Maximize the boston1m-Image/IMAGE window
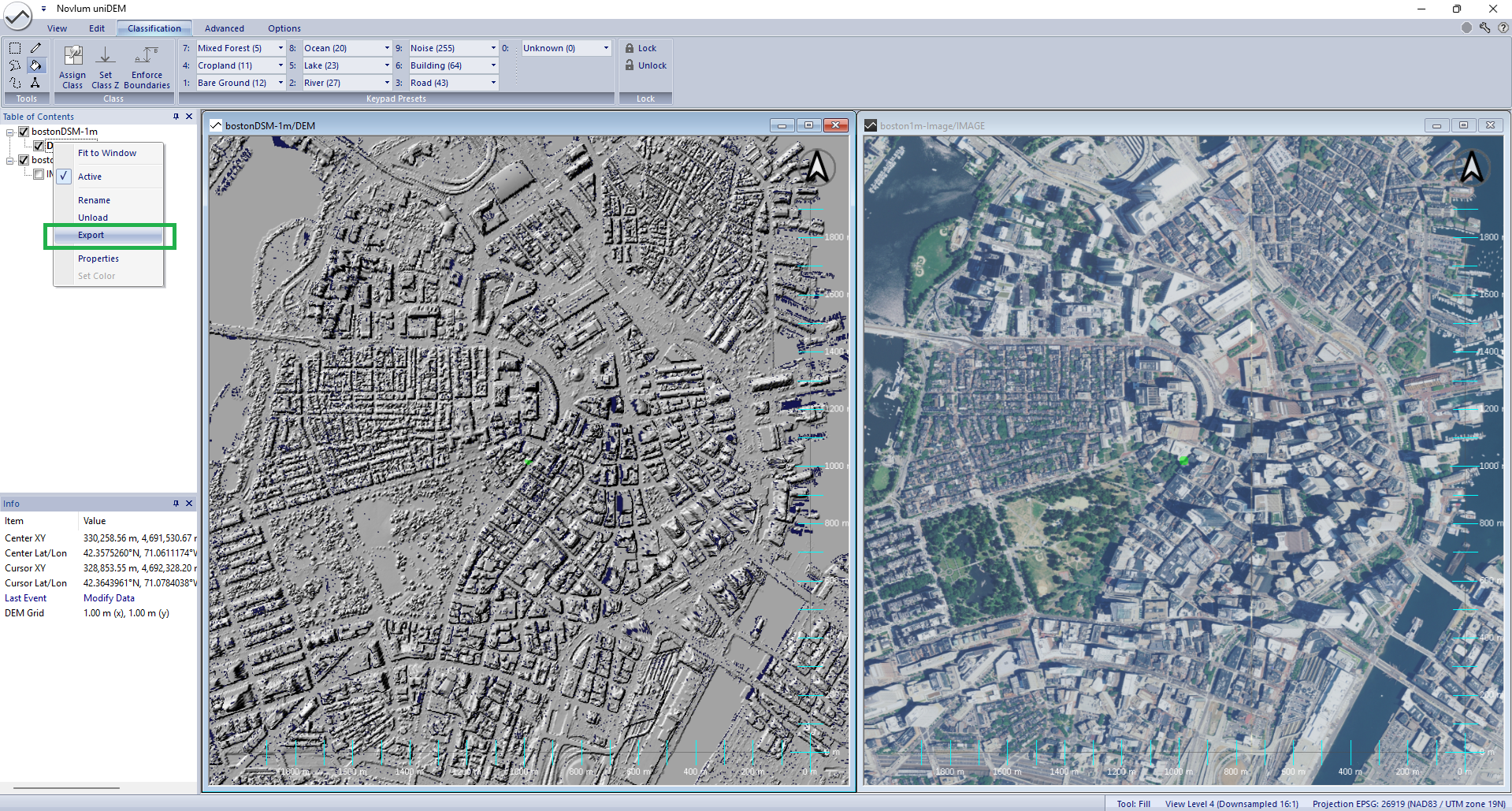 pos(1463,125)
